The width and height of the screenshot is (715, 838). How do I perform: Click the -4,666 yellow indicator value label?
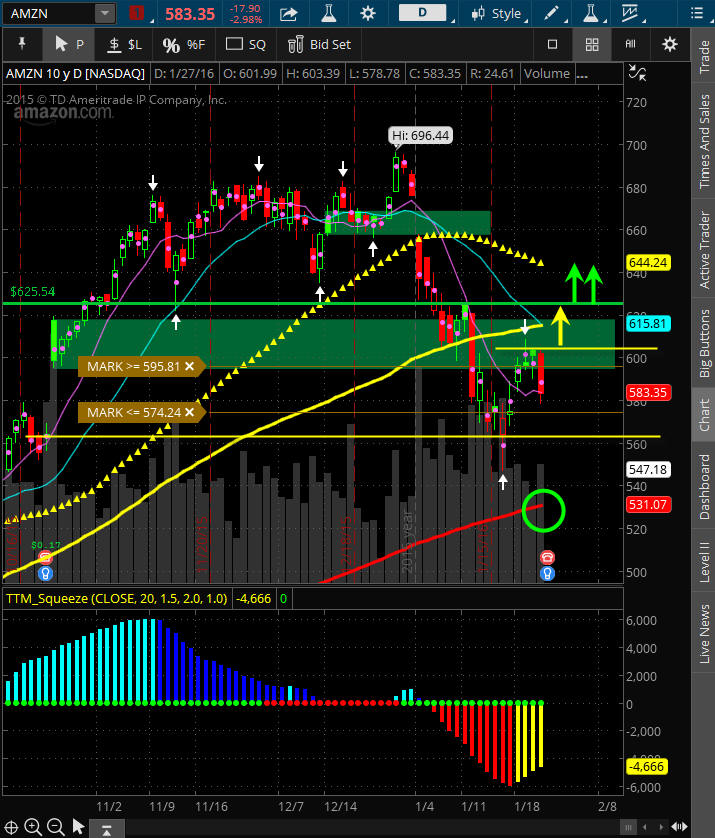pos(647,766)
